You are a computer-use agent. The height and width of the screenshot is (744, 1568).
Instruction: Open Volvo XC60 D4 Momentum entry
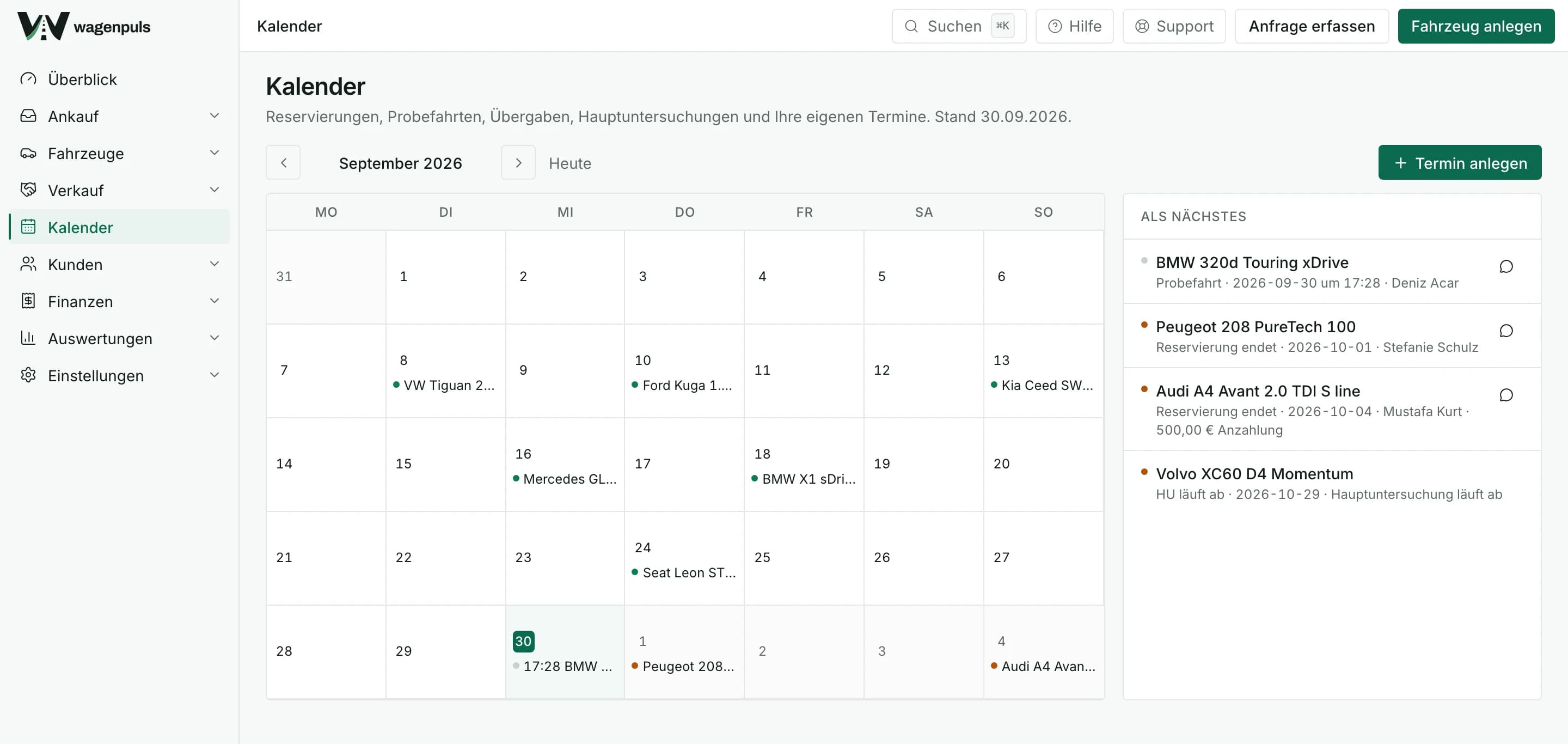tap(1332, 484)
